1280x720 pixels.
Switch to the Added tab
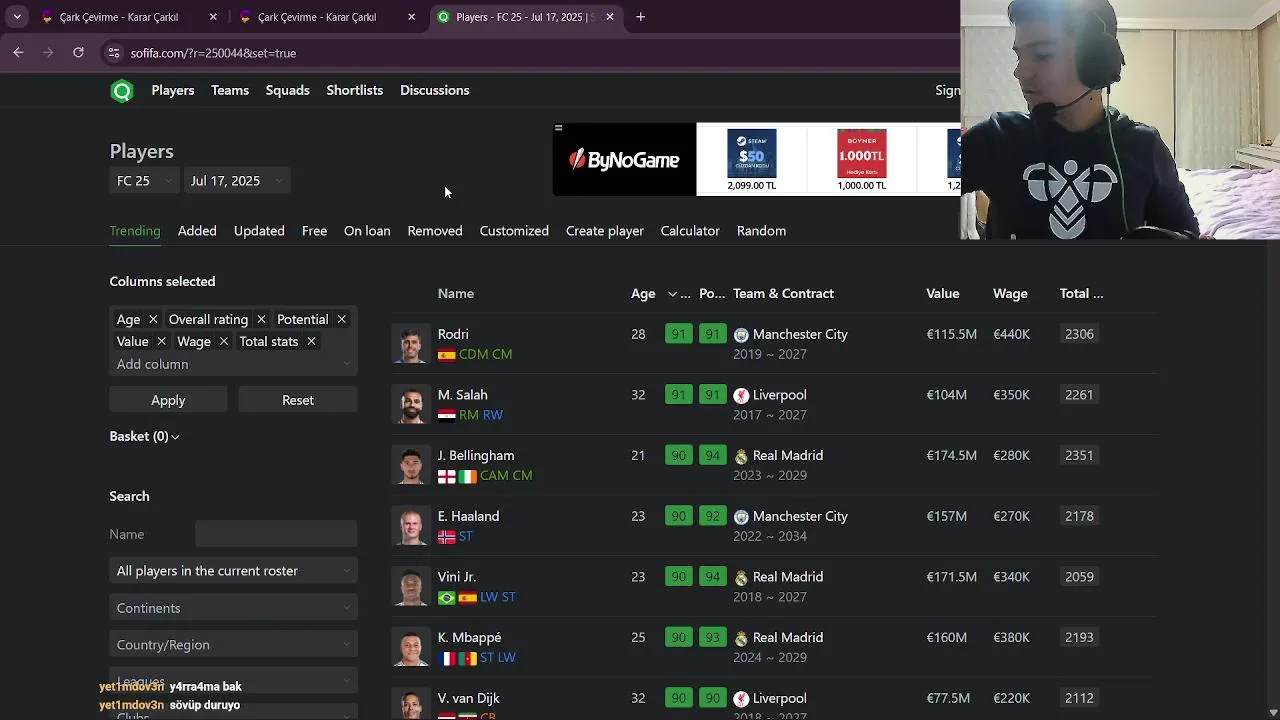tap(197, 231)
